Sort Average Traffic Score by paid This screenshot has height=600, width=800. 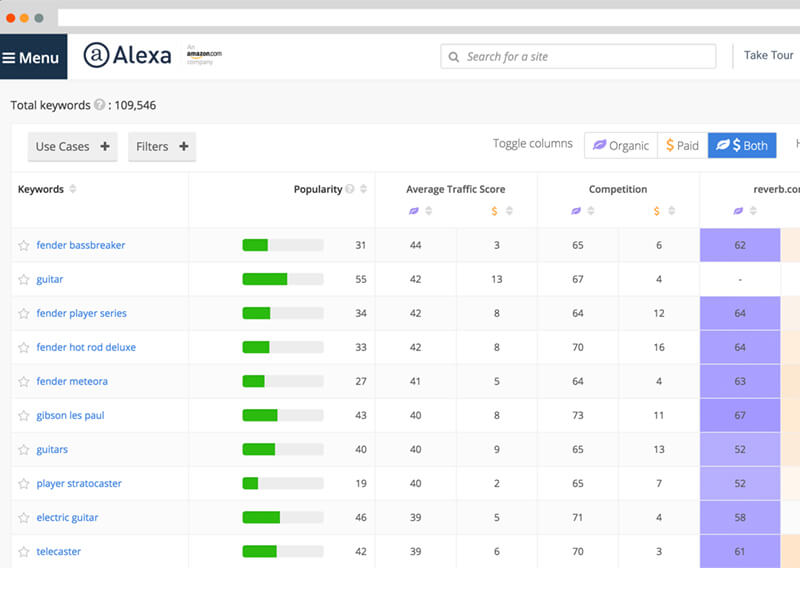click(x=509, y=211)
